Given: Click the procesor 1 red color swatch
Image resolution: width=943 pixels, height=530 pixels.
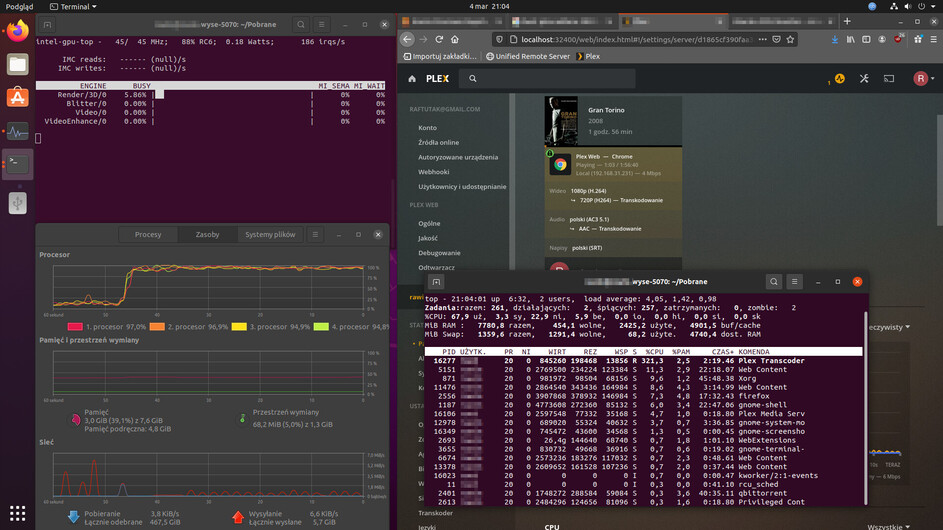Looking at the screenshot, I should pyautogui.click(x=74, y=327).
